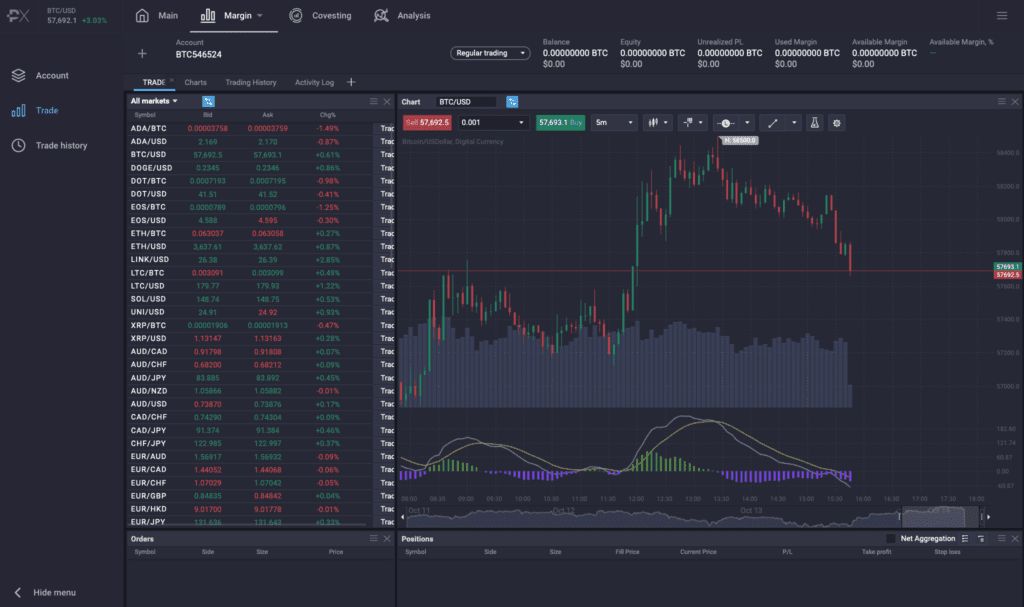Click the flask indicators icon in chart toolbar
Image resolution: width=1024 pixels, height=607 pixels.
[x=814, y=122]
